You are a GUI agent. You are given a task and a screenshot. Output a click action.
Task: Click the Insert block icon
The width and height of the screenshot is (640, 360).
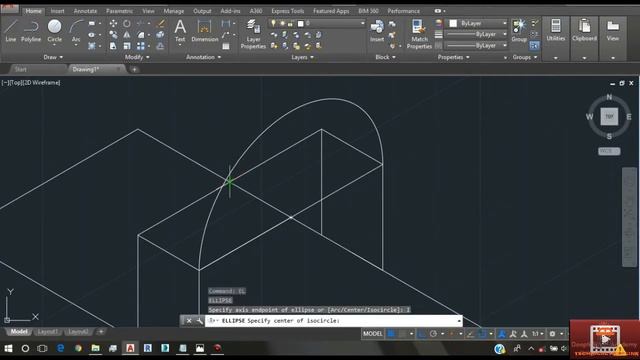(x=377, y=31)
